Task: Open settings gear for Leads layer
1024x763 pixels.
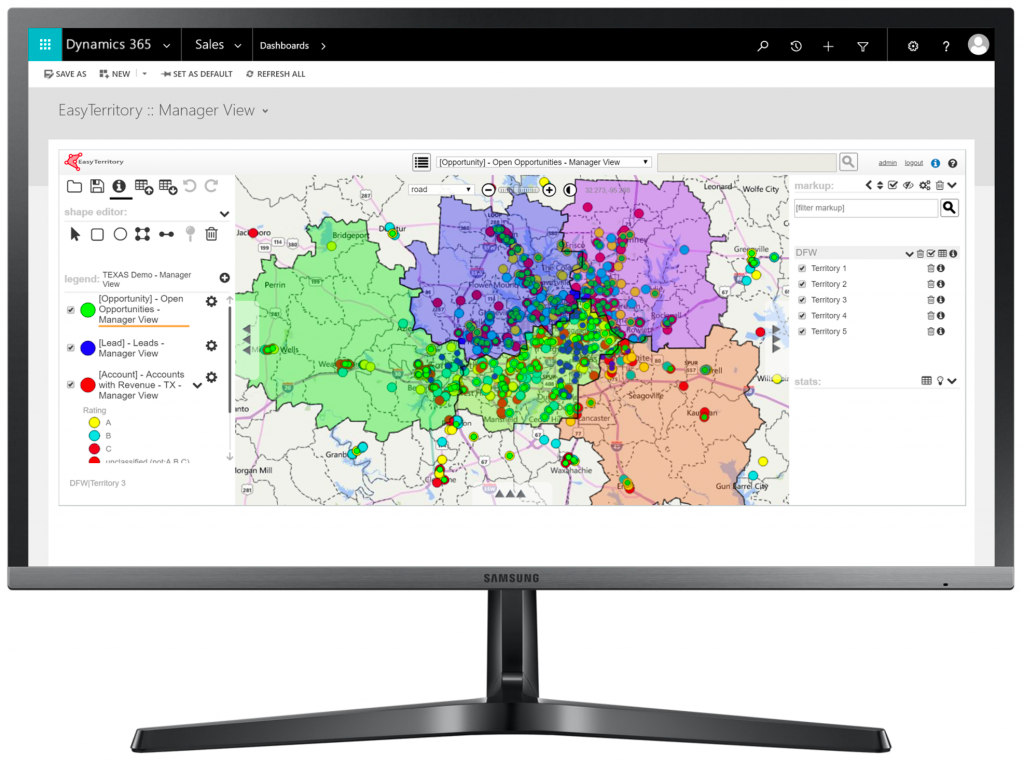Action: [x=211, y=346]
